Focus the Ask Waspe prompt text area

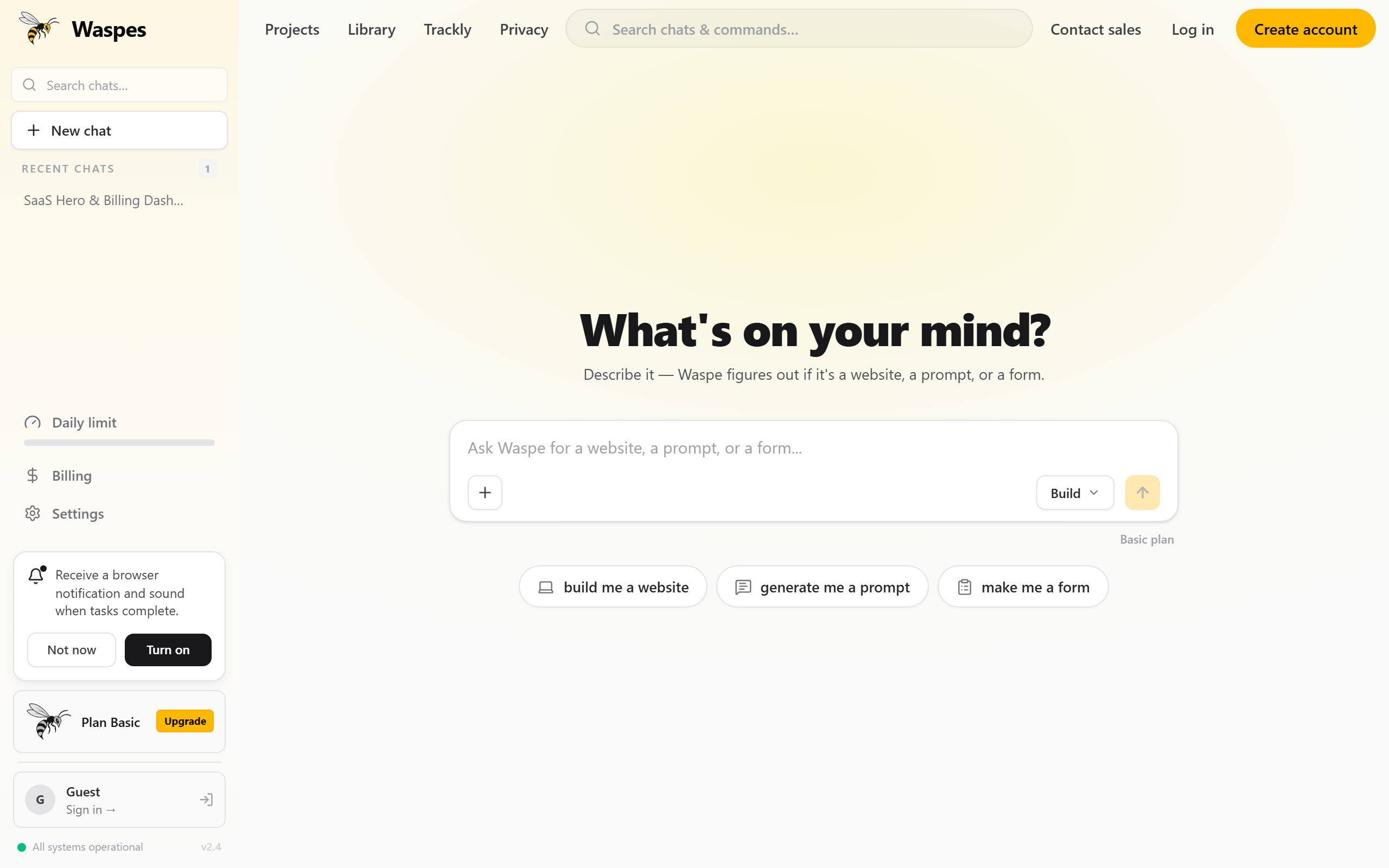point(814,448)
